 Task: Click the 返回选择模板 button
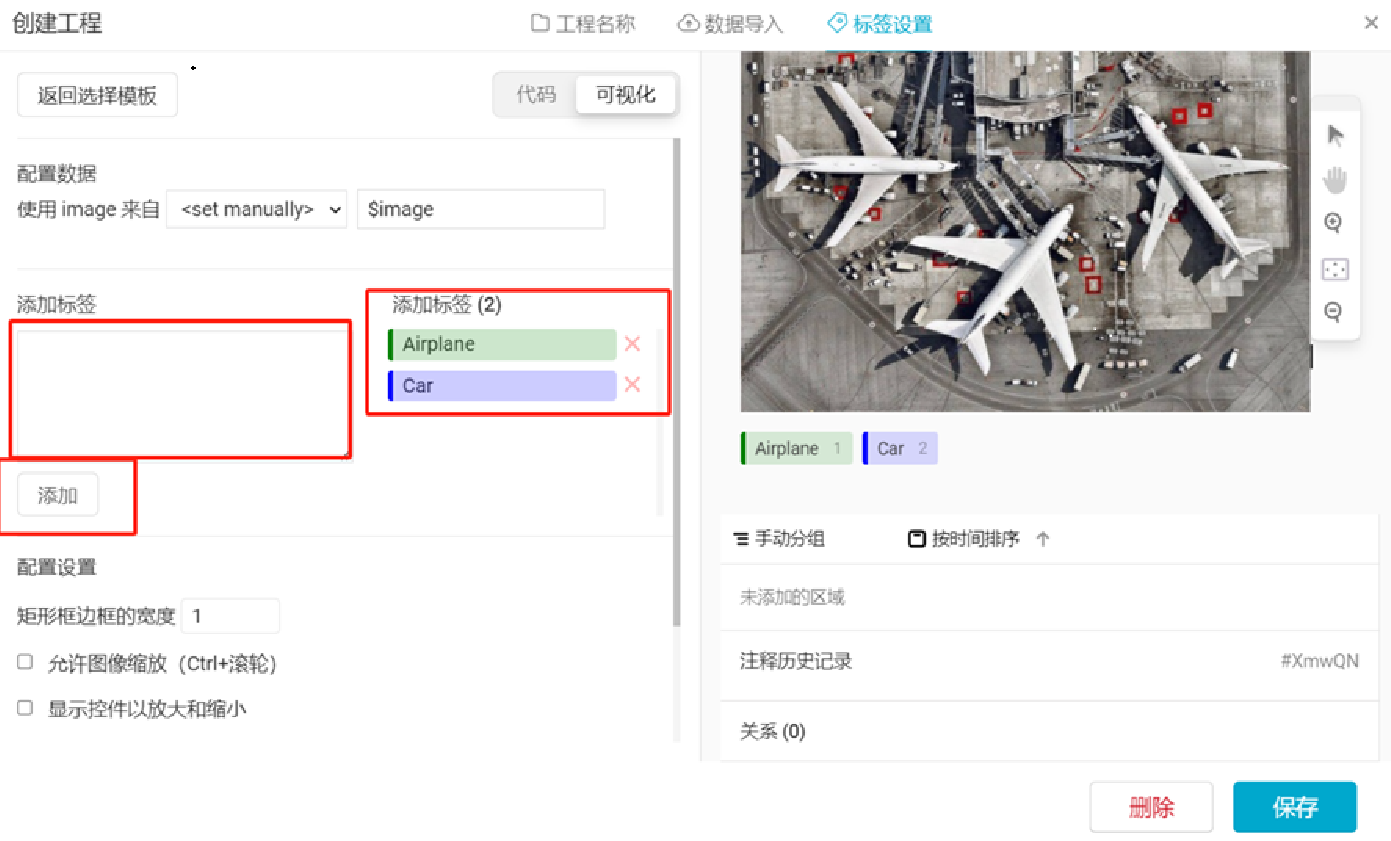[x=97, y=96]
